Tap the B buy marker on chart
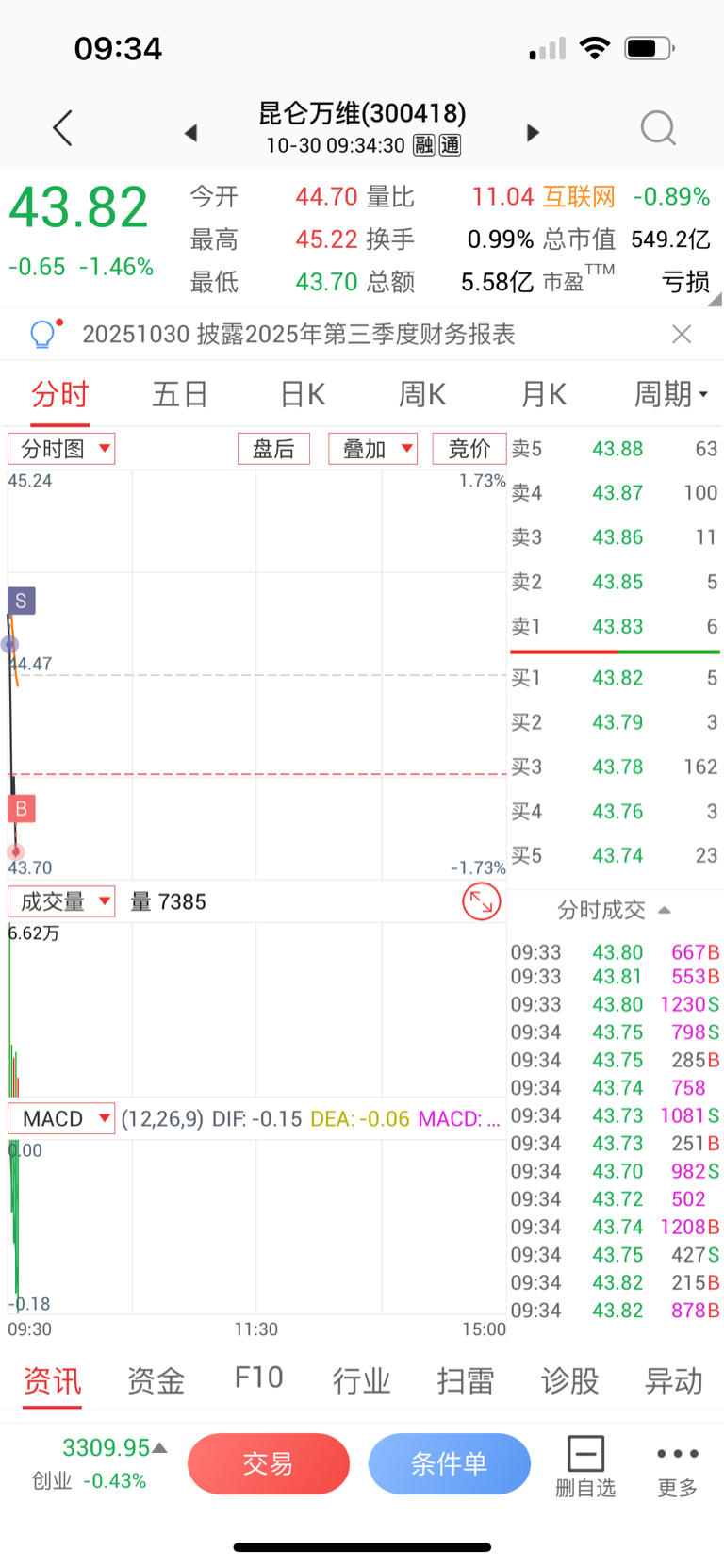Image resolution: width=724 pixels, height=1568 pixels. point(21,809)
